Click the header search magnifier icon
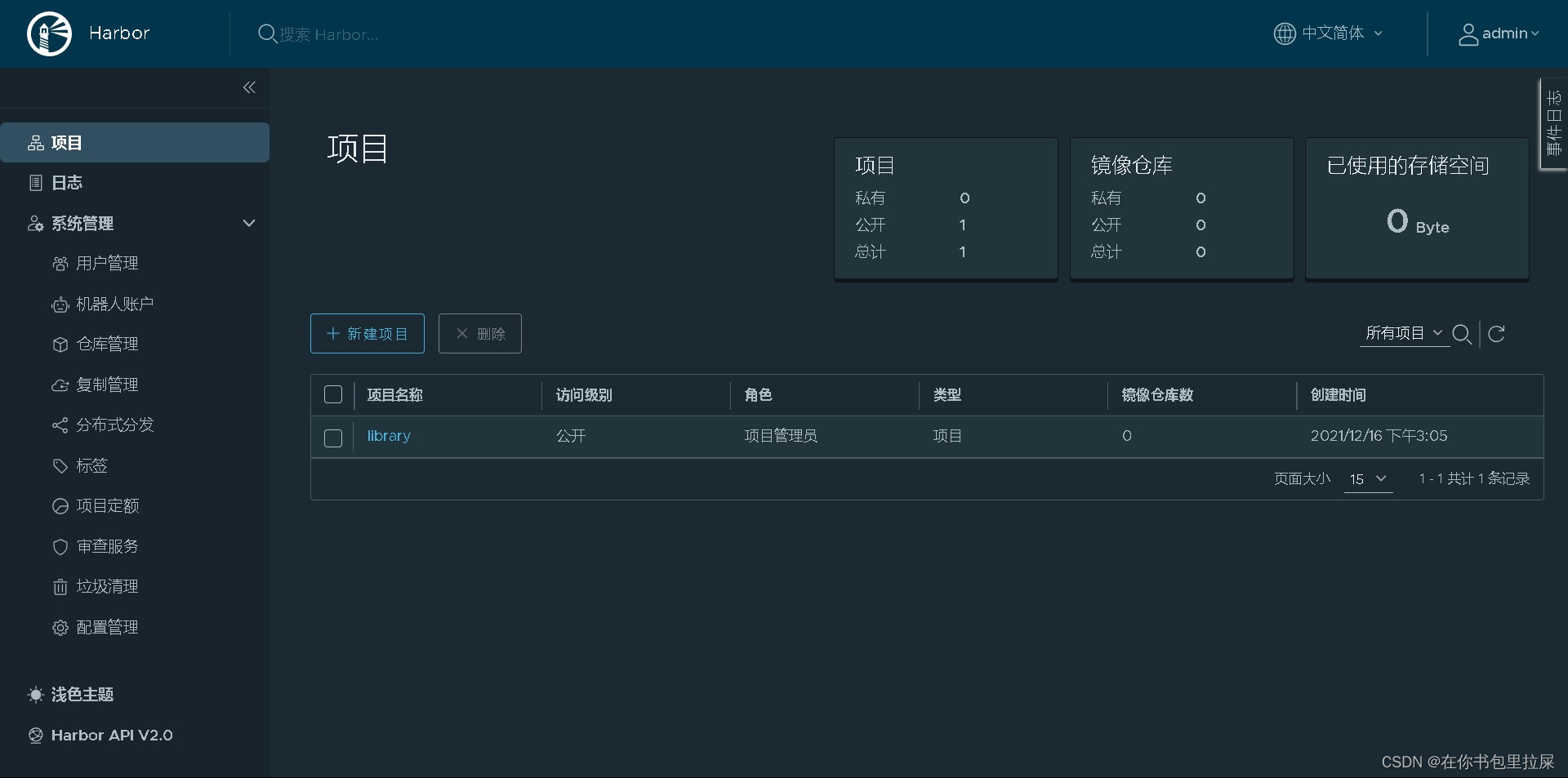This screenshot has width=1568, height=778. (267, 33)
